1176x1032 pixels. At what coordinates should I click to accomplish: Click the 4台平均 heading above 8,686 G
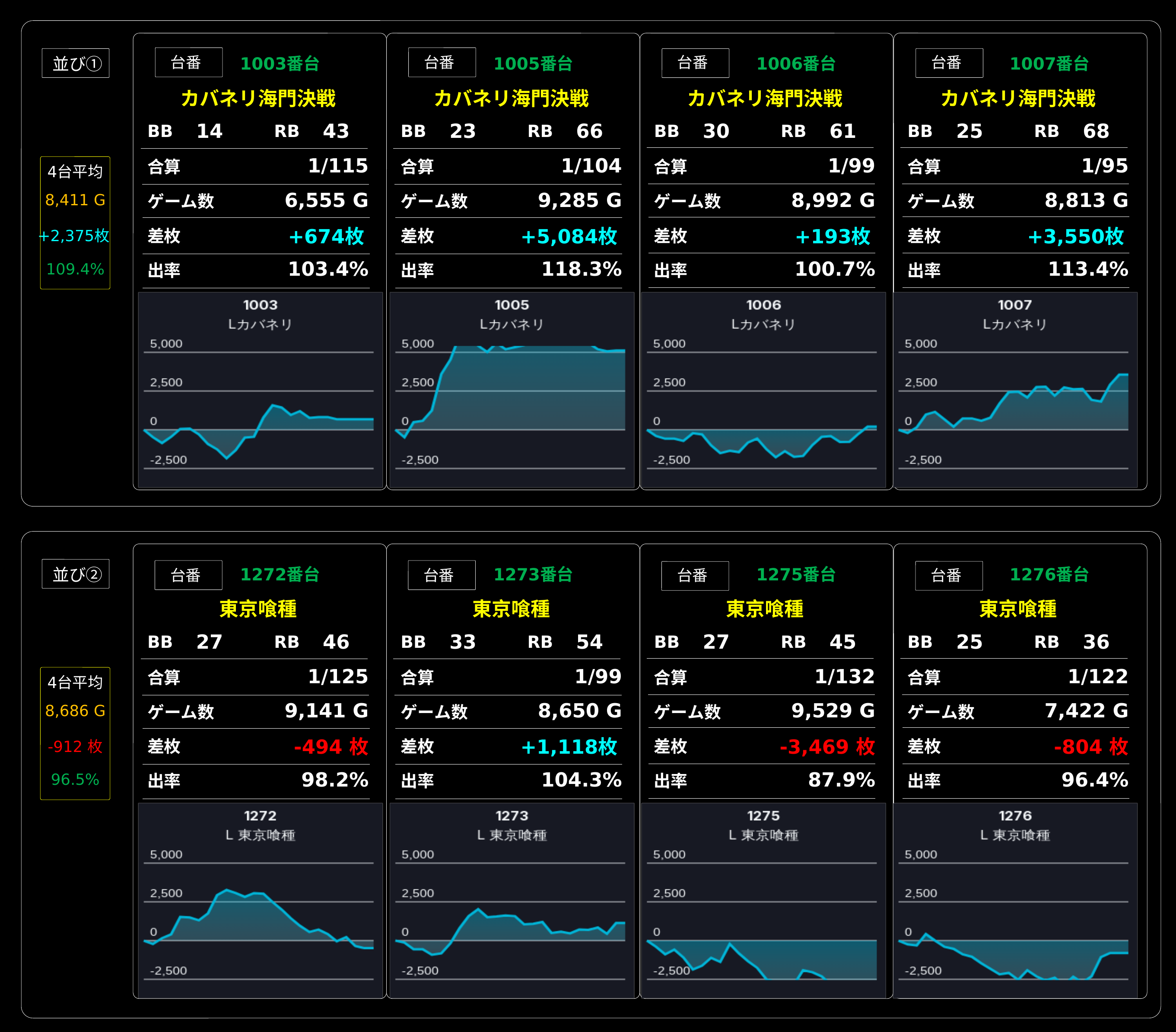75,682
